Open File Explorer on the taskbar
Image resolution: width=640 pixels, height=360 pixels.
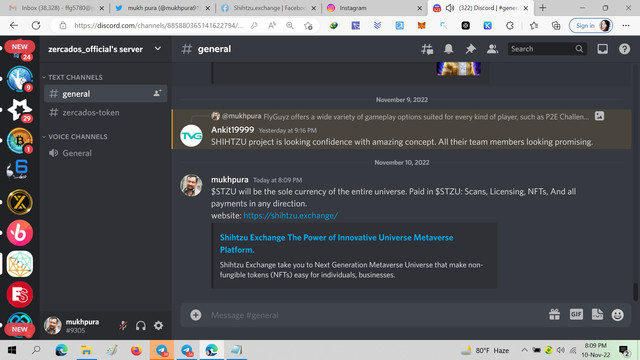click(86, 350)
